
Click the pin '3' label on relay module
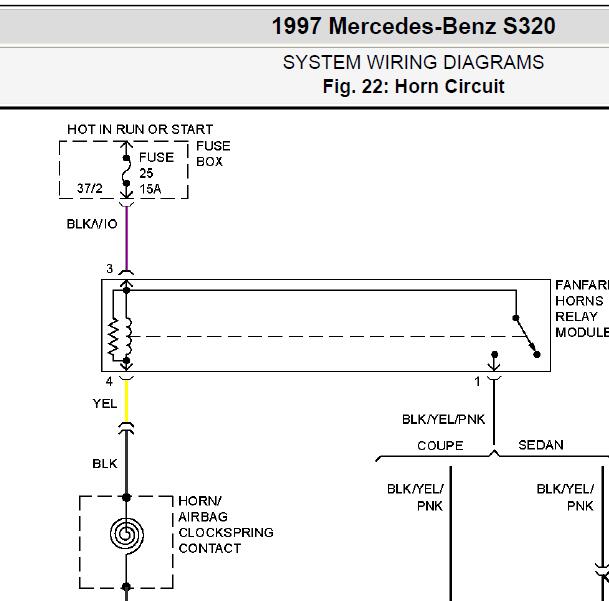(110, 268)
